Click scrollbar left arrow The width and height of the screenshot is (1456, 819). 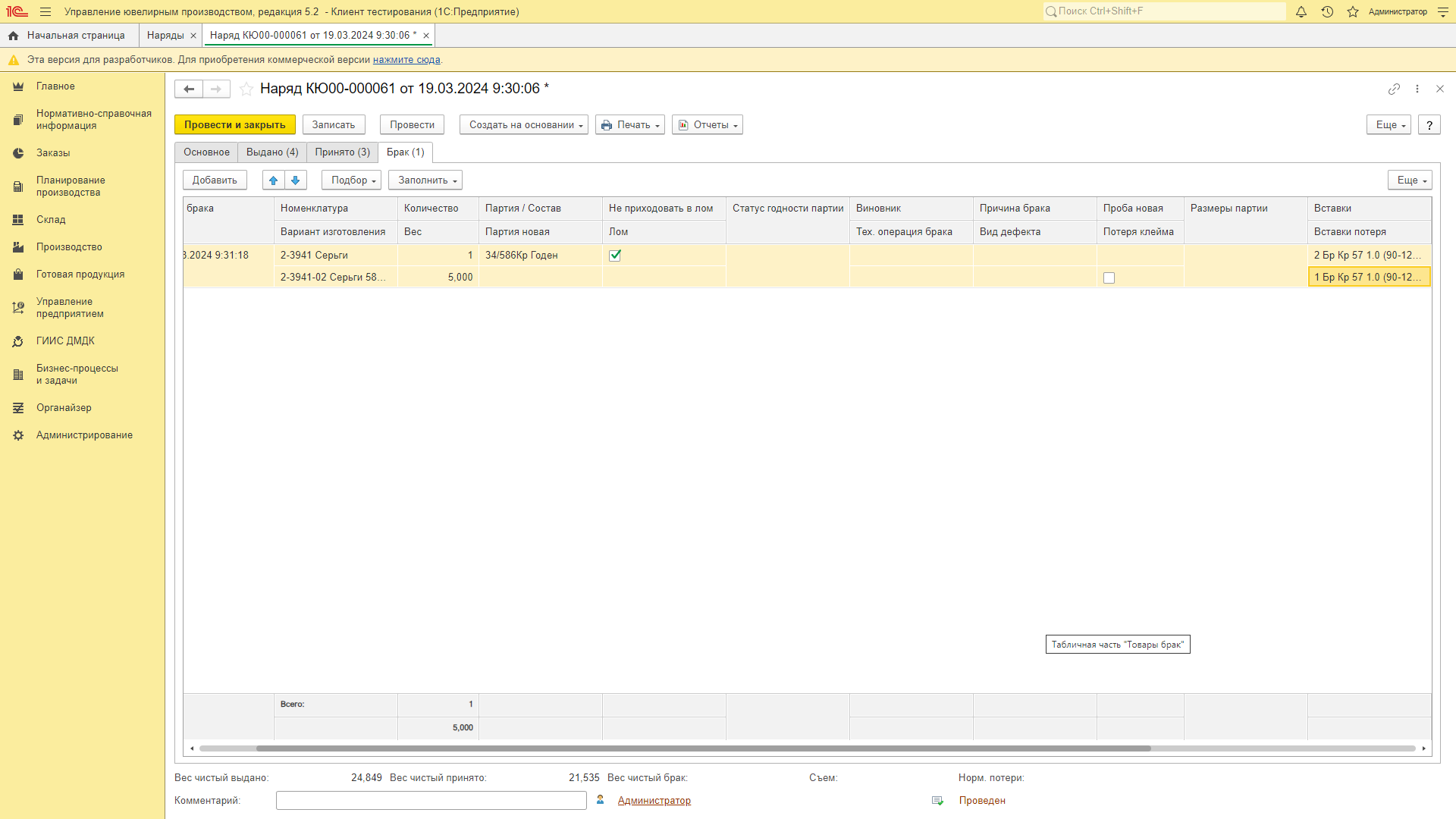(x=192, y=748)
